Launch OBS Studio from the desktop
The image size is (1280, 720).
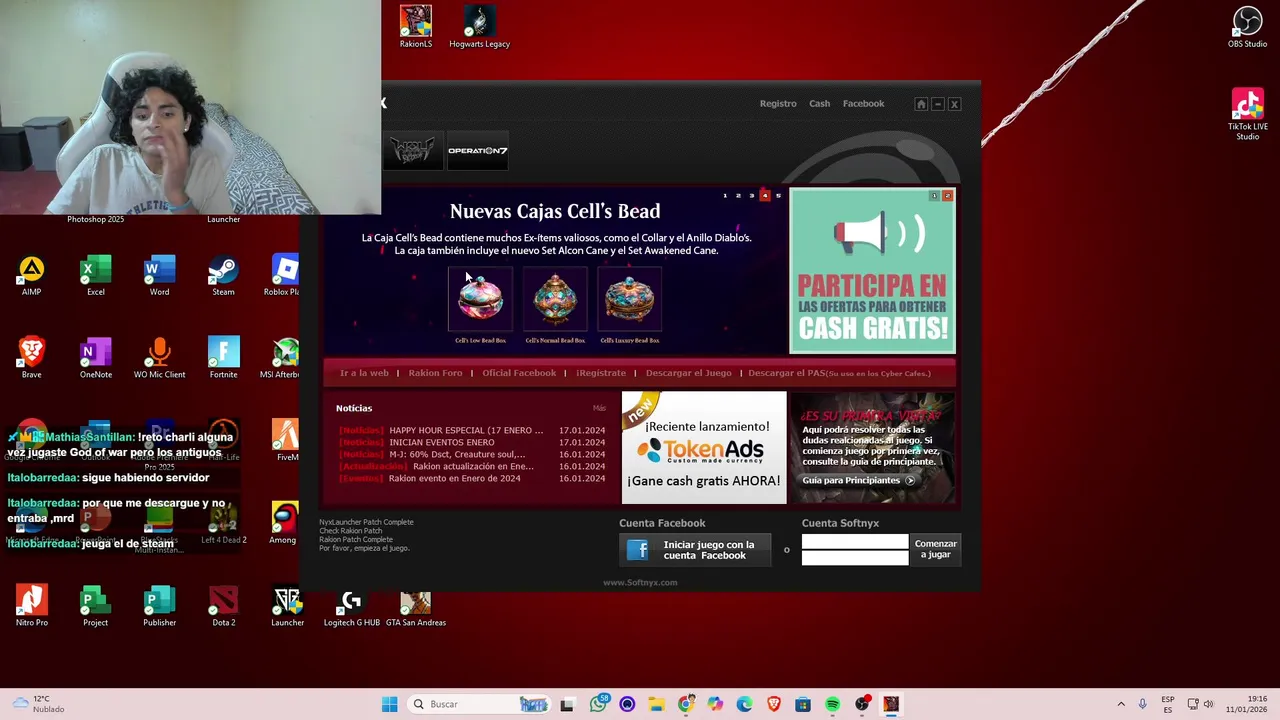click(1247, 27)
